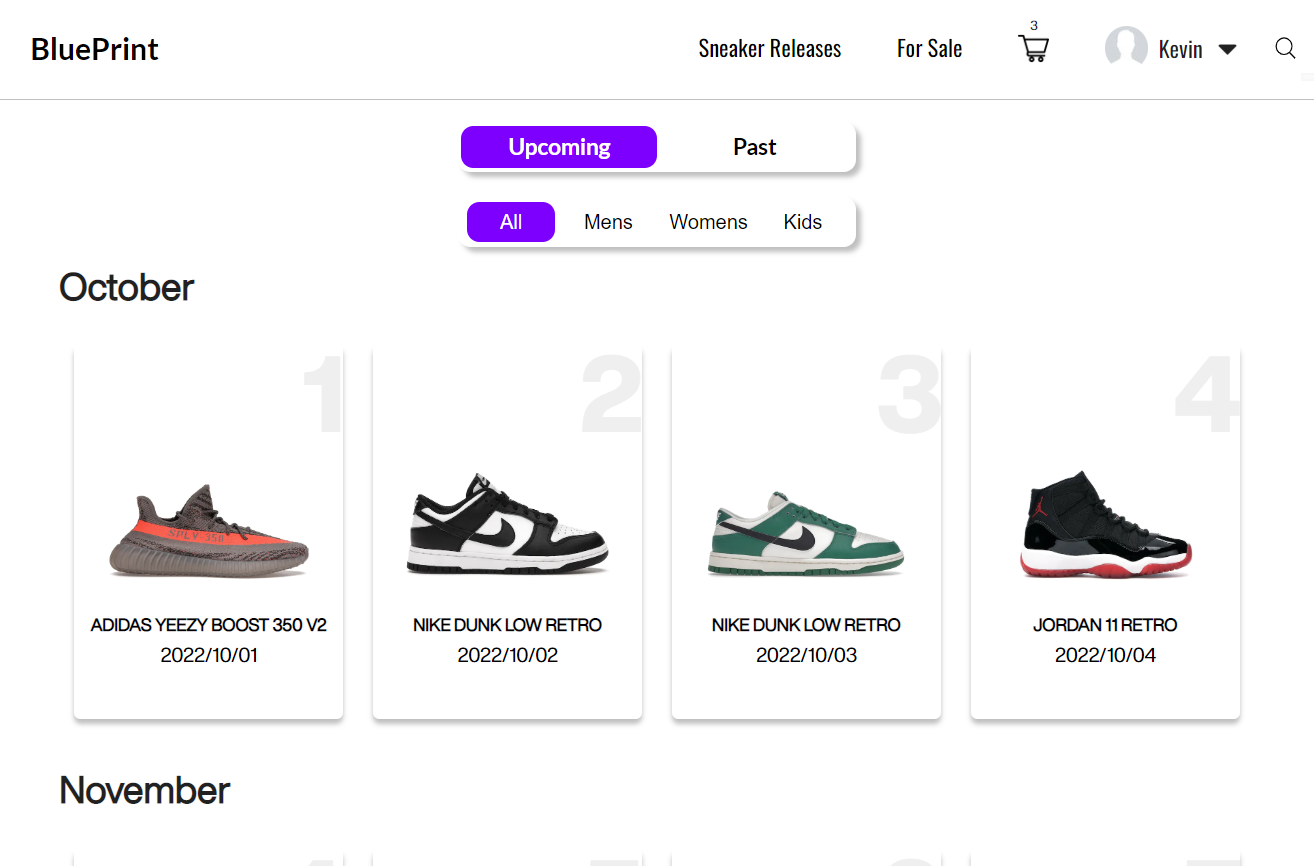1314x866 pixels.
Task: Expand the Kevin account dropdown arrow
Action: (x=1227, y=50)
